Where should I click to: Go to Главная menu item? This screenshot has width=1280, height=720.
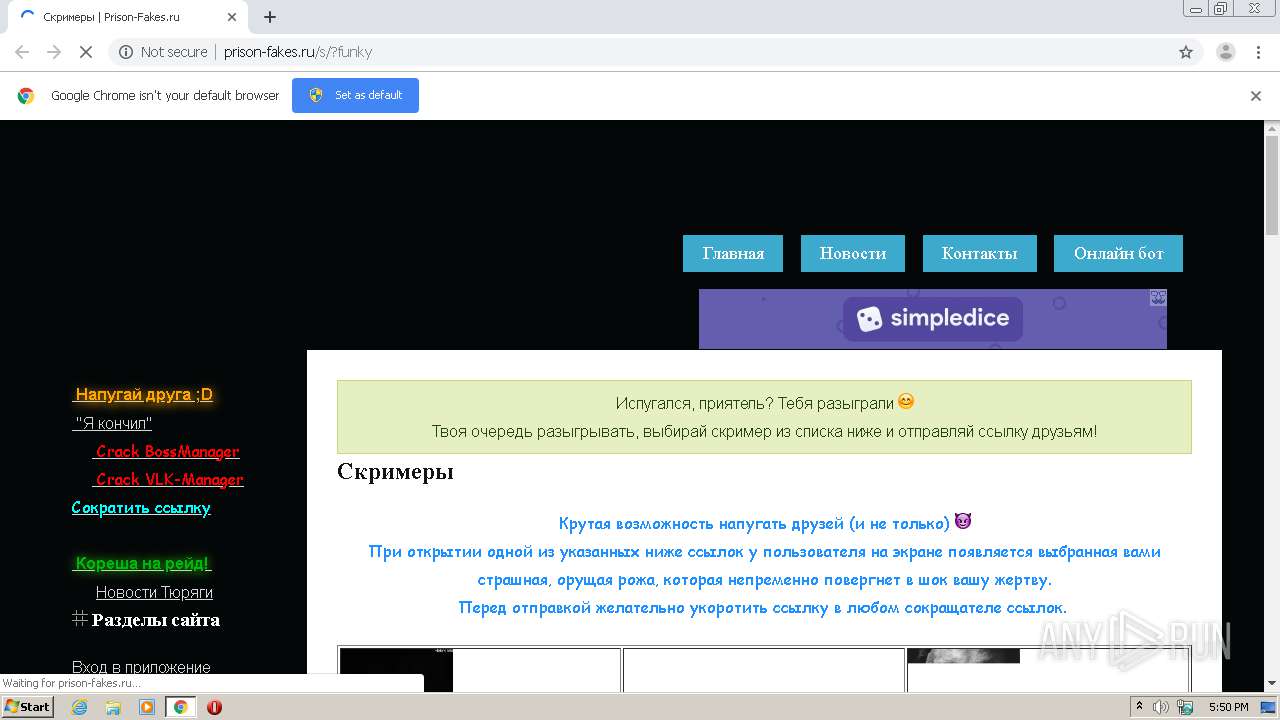pyautogui.click(x=733, y=253)
